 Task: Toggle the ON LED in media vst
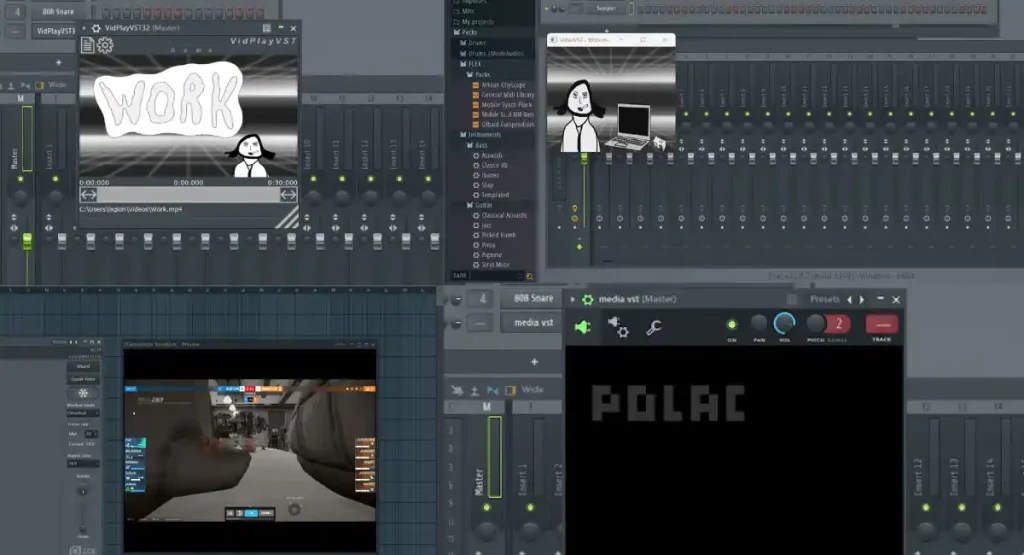point(731,324)
